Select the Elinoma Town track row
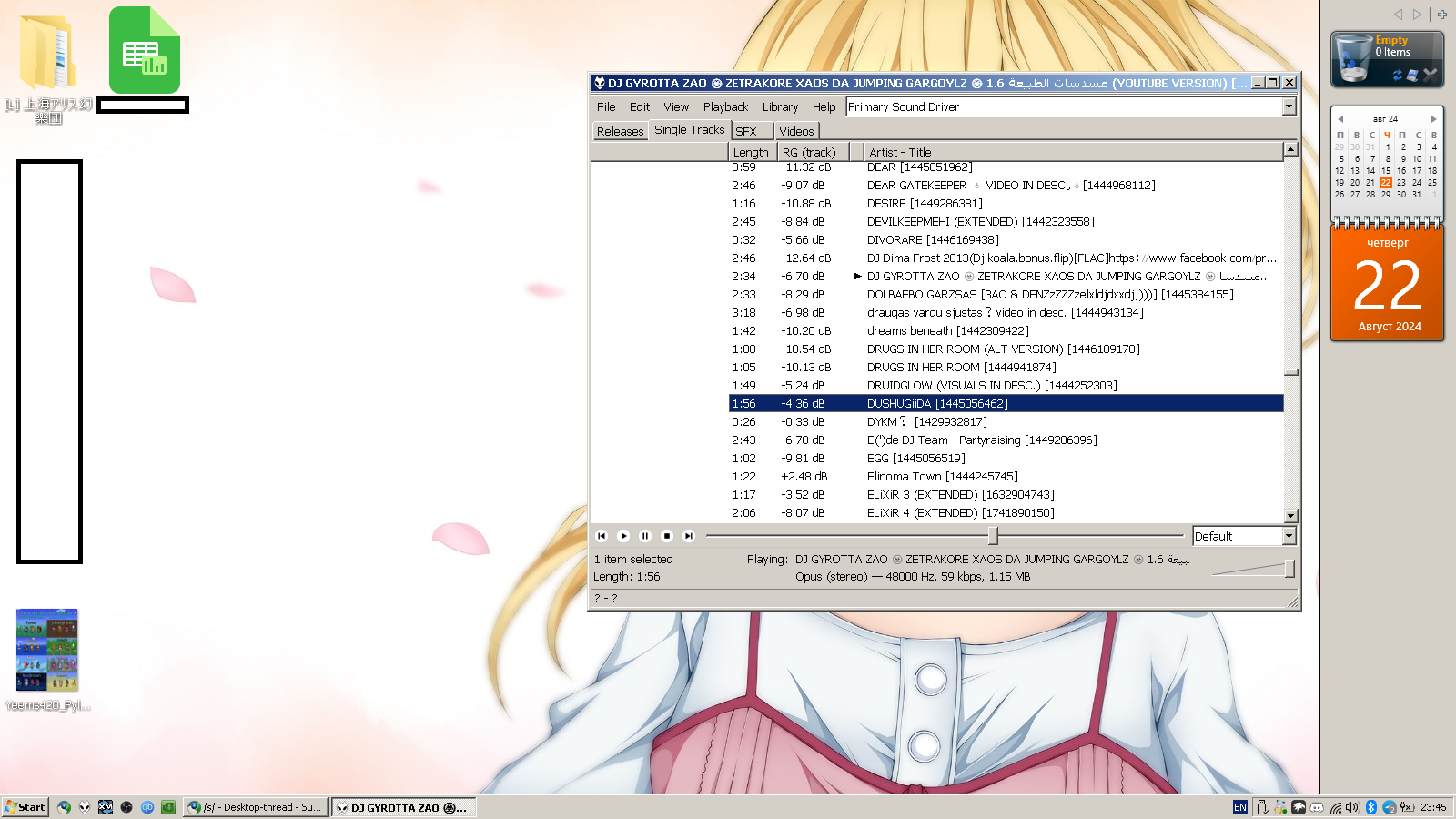Viewport: 1456px width, 819px height. (x=1006, y=476)
